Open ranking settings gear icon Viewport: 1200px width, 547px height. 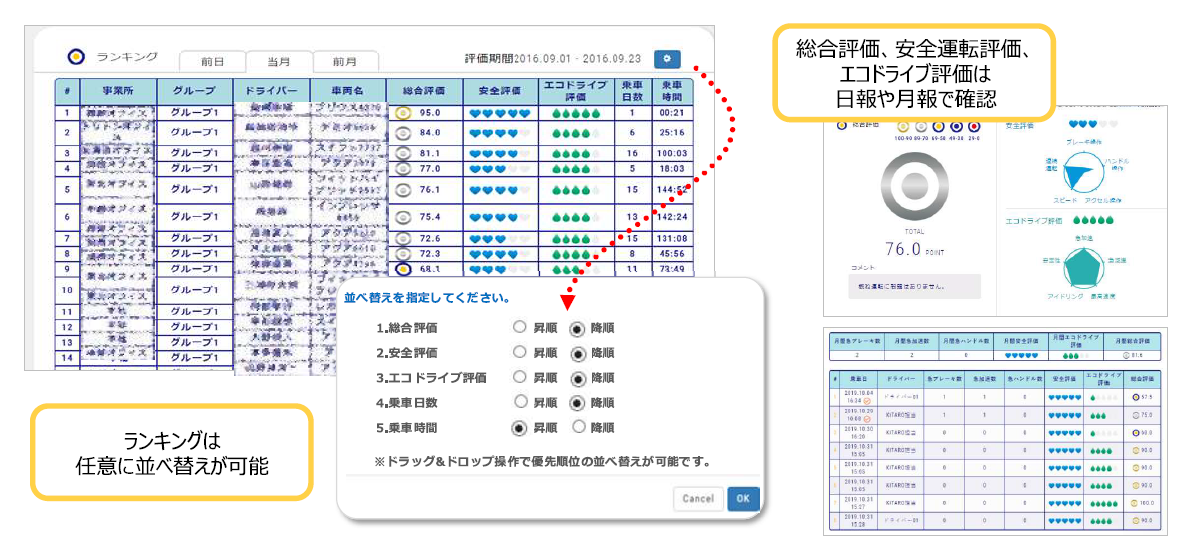(667, 59)
